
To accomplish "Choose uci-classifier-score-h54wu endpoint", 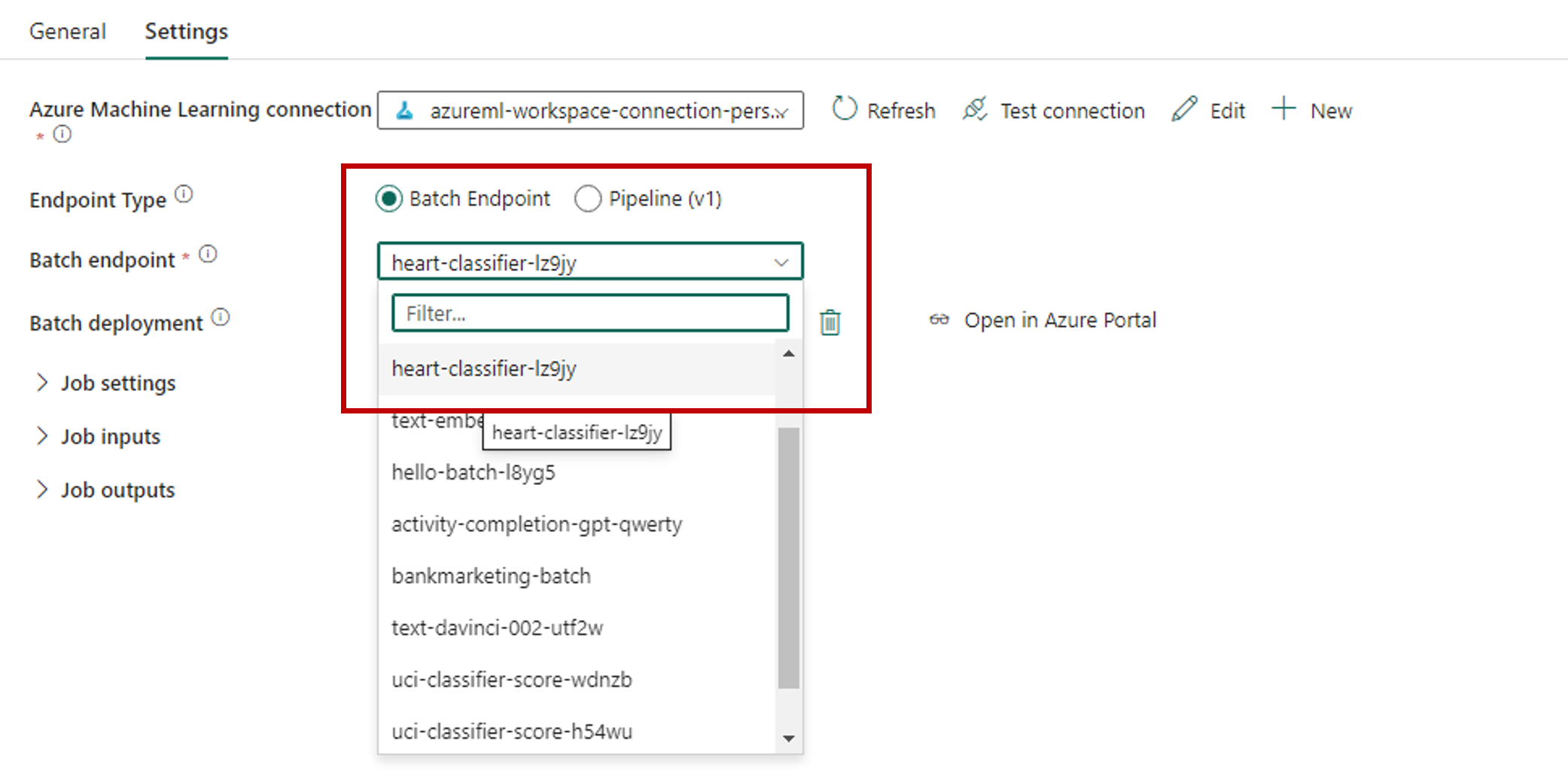I will pyautogui.click(x=577, y=731).
